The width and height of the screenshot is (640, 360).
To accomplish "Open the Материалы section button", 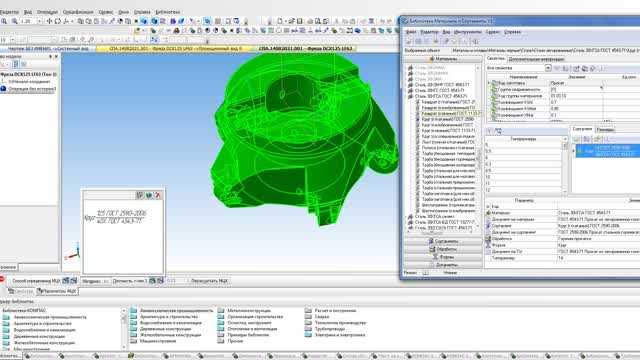I will point(443,59).
